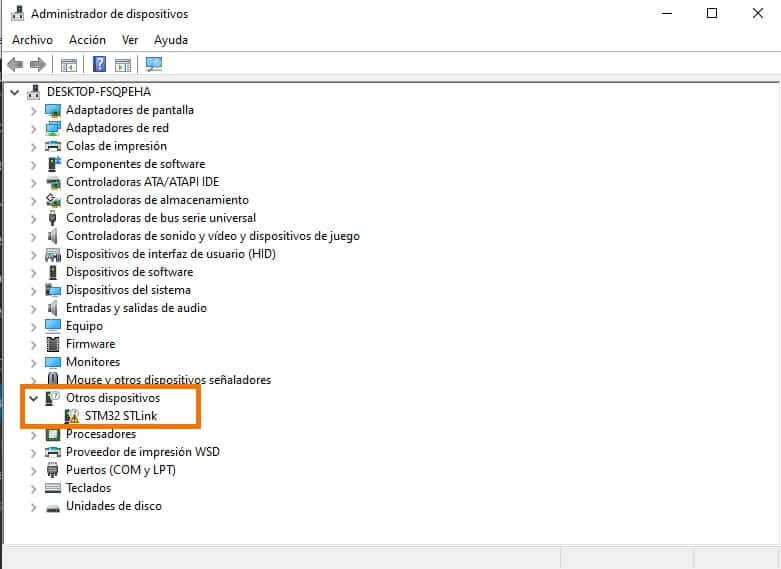781x569 pixels.
Task: Click the Help toolbar icon with question mark
Action: tap(99, 65)
